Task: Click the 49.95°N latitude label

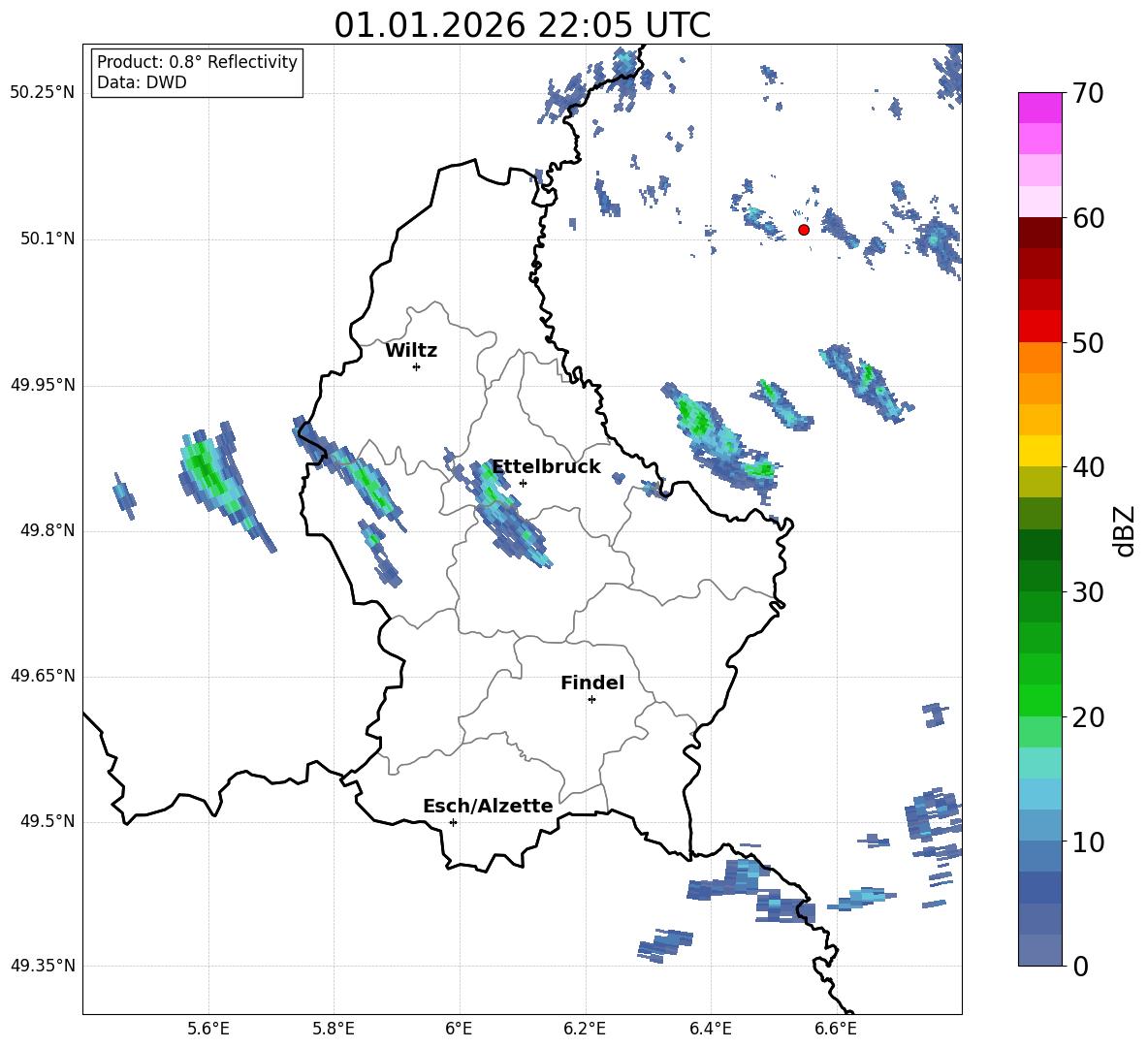Action: coord(43,385)
